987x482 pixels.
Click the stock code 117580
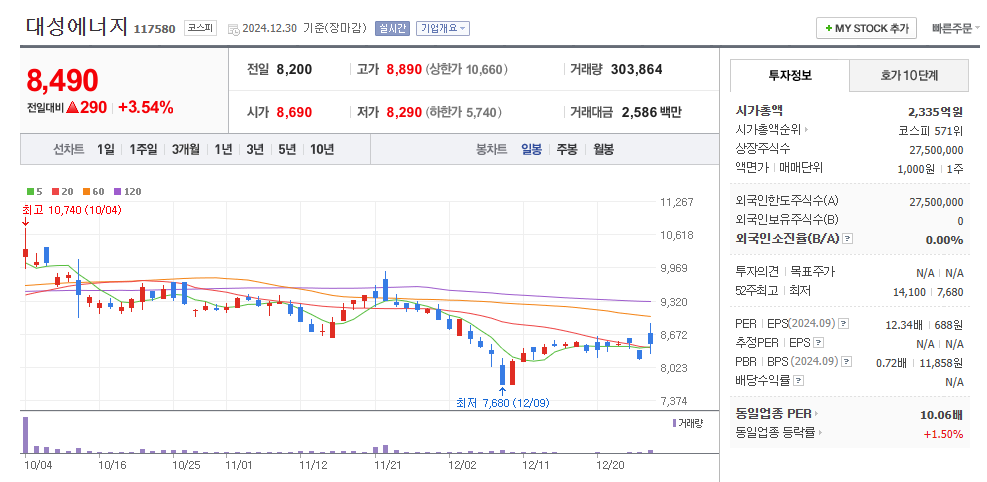(154, 29)
